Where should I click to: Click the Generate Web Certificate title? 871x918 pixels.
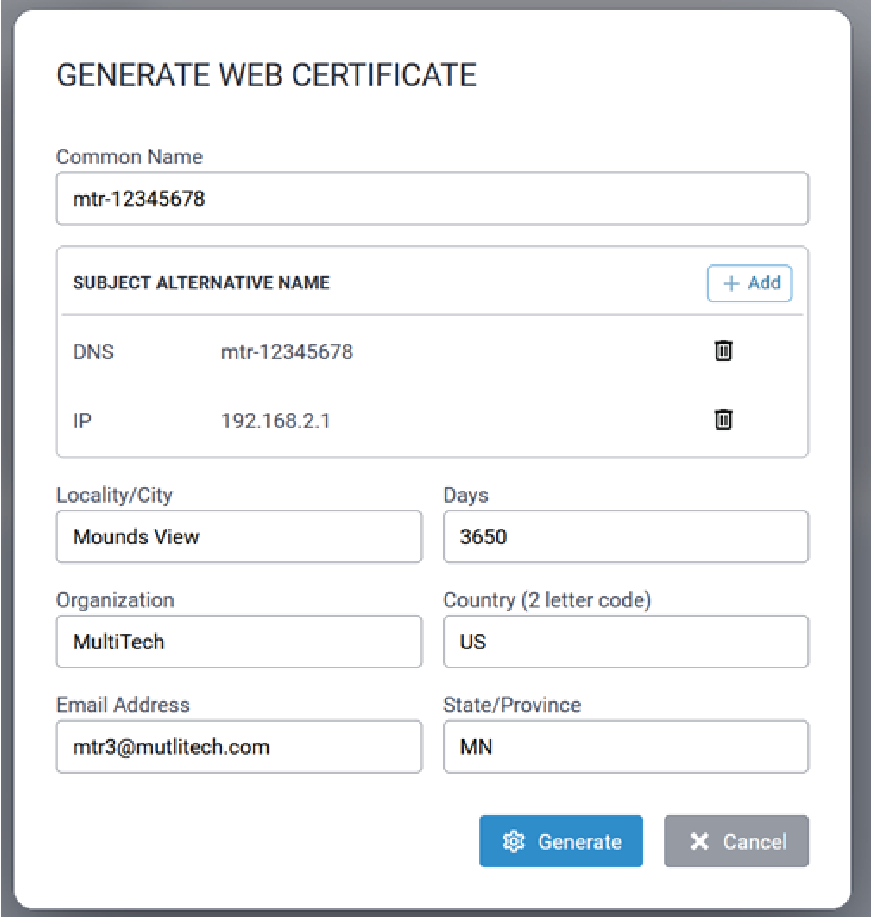[266, 75]
